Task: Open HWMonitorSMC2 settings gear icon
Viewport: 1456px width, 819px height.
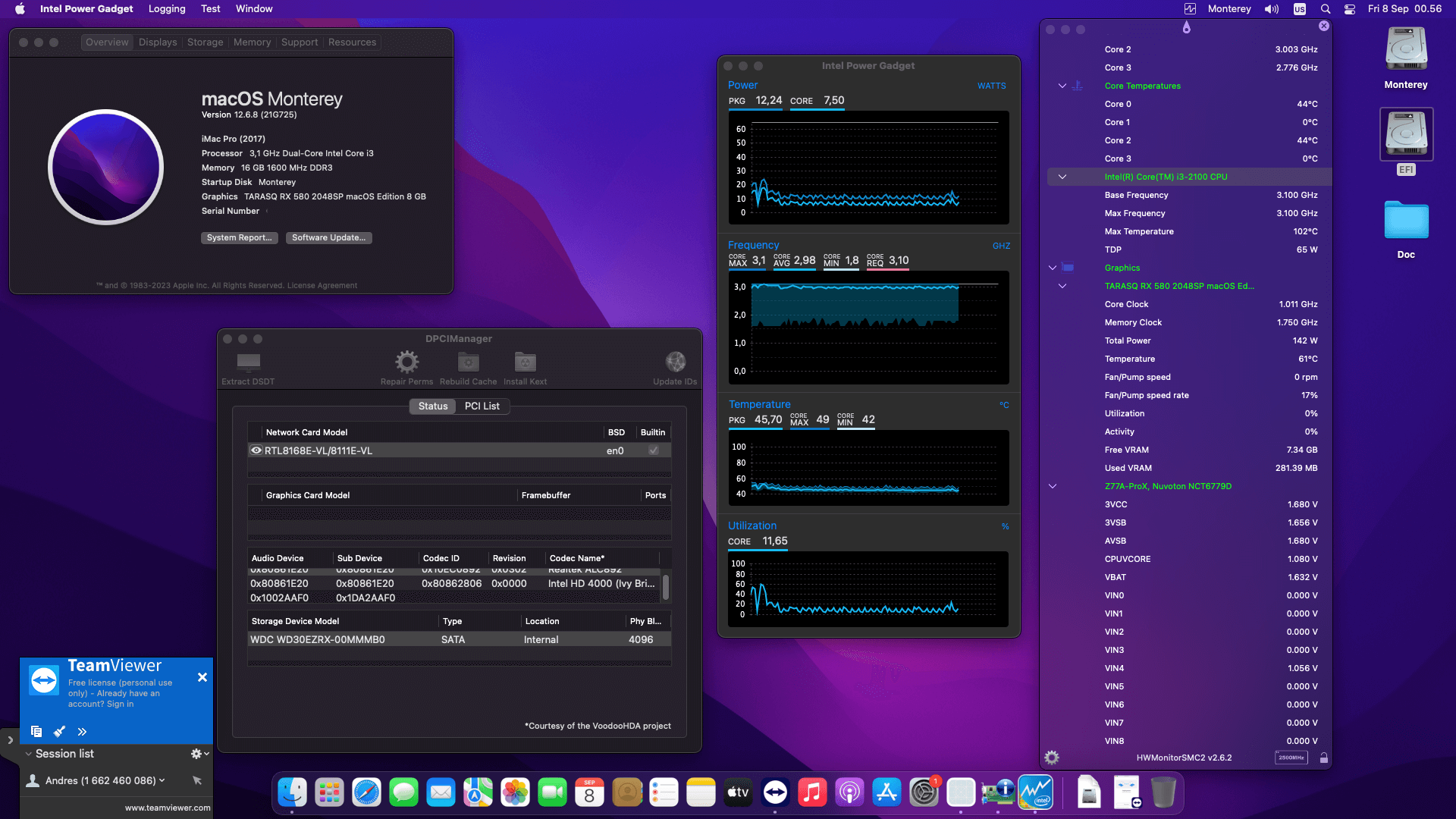Action: tap(1052, 758)
